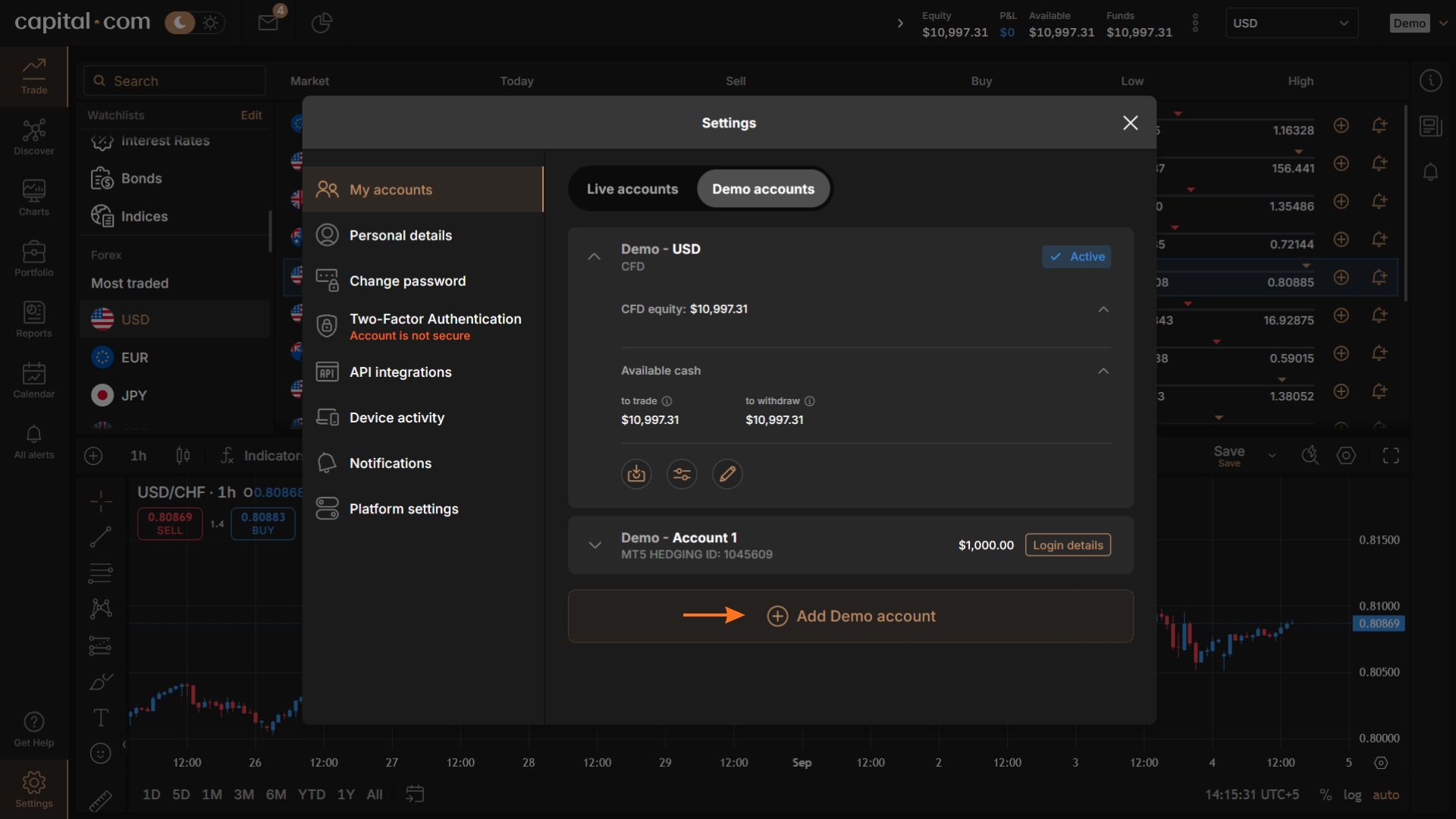Select Indices in the watchlist
The height and width of the screenshot is (819, 1456).
point(174,216)
